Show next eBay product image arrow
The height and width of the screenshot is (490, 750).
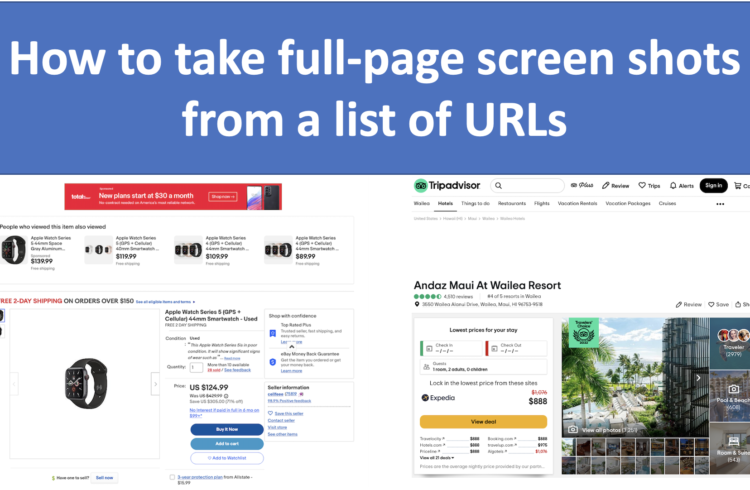[x=155, y=384]
